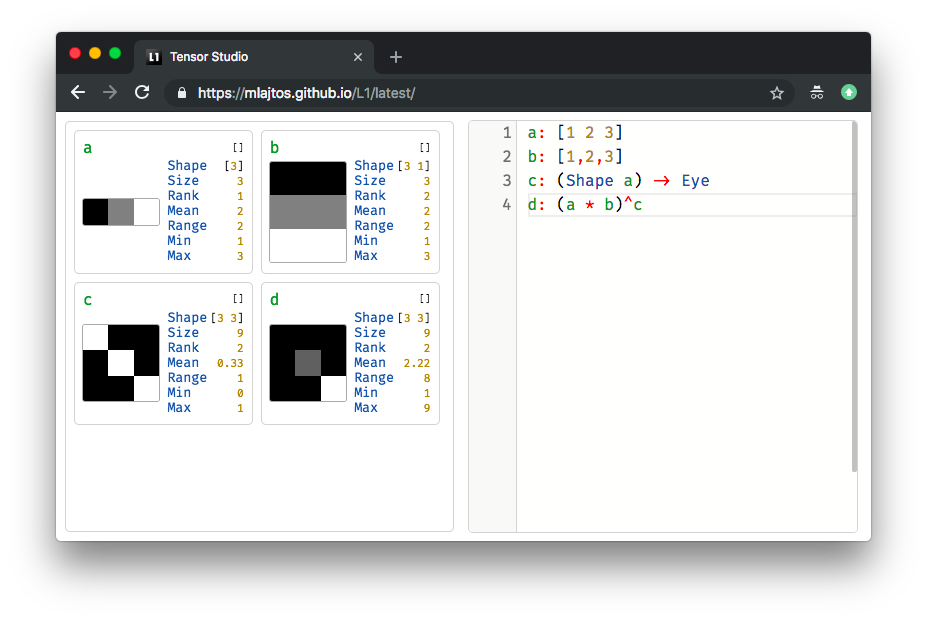The height and width of the screenshot is (621, 927).
Task: Click the address bar URL
Action: tap(306, 93)
